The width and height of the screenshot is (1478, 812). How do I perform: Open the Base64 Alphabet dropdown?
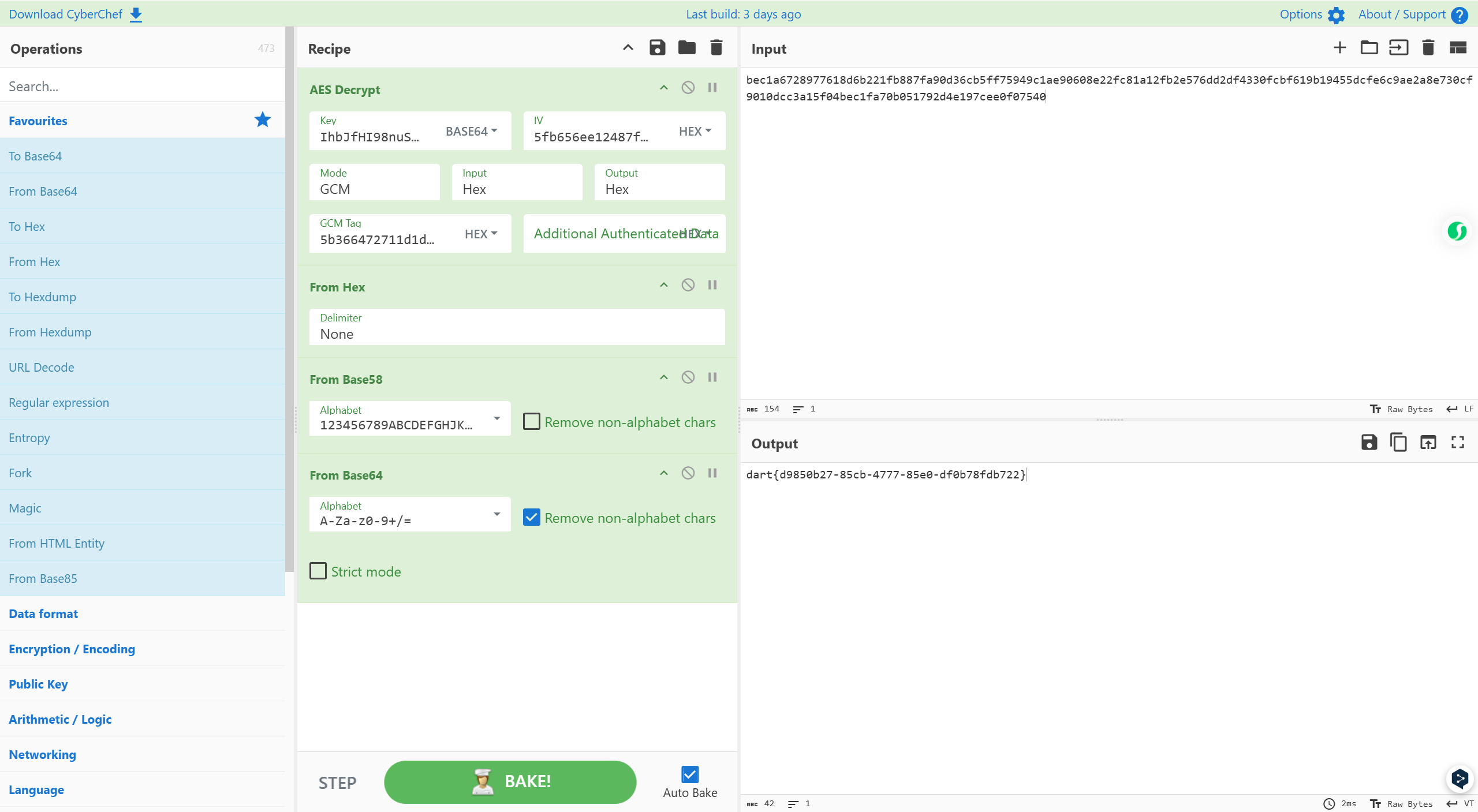point(497,514)
